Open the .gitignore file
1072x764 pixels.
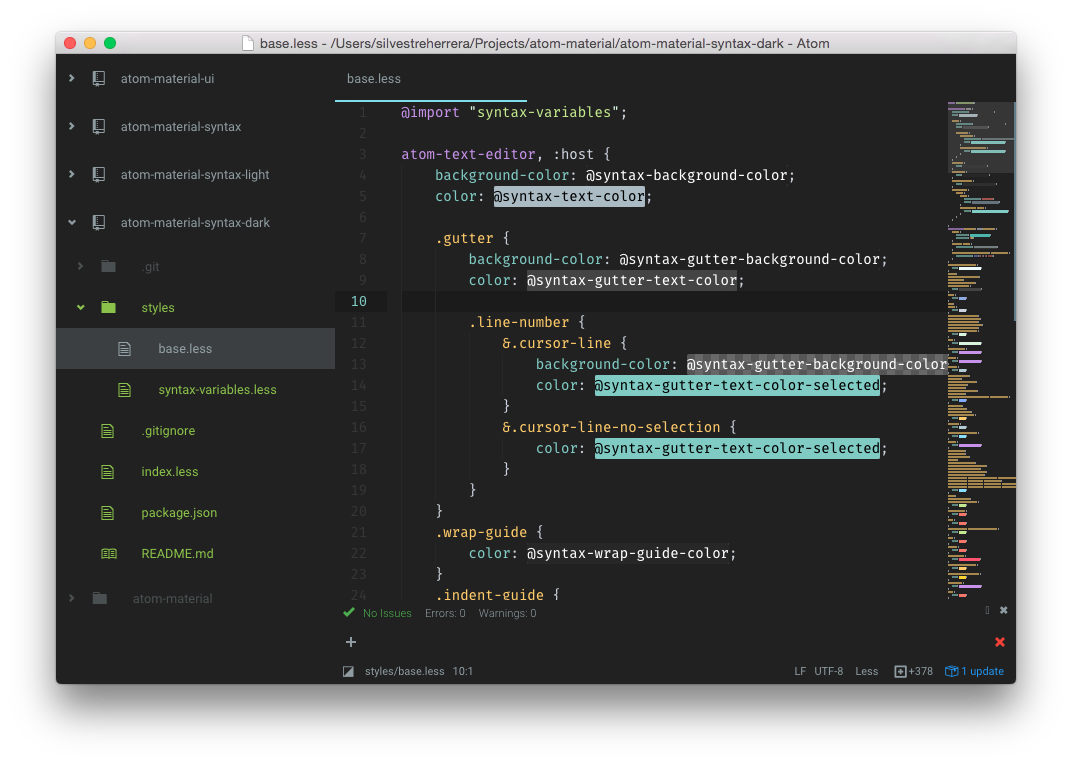[x=168, y=431]
